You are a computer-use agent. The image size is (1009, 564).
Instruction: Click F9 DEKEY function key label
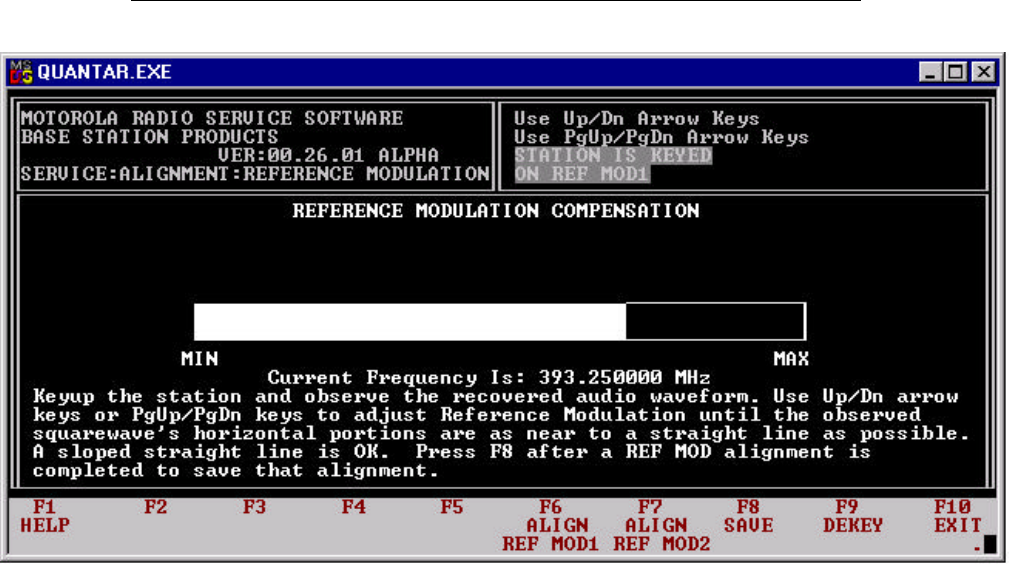853,516
